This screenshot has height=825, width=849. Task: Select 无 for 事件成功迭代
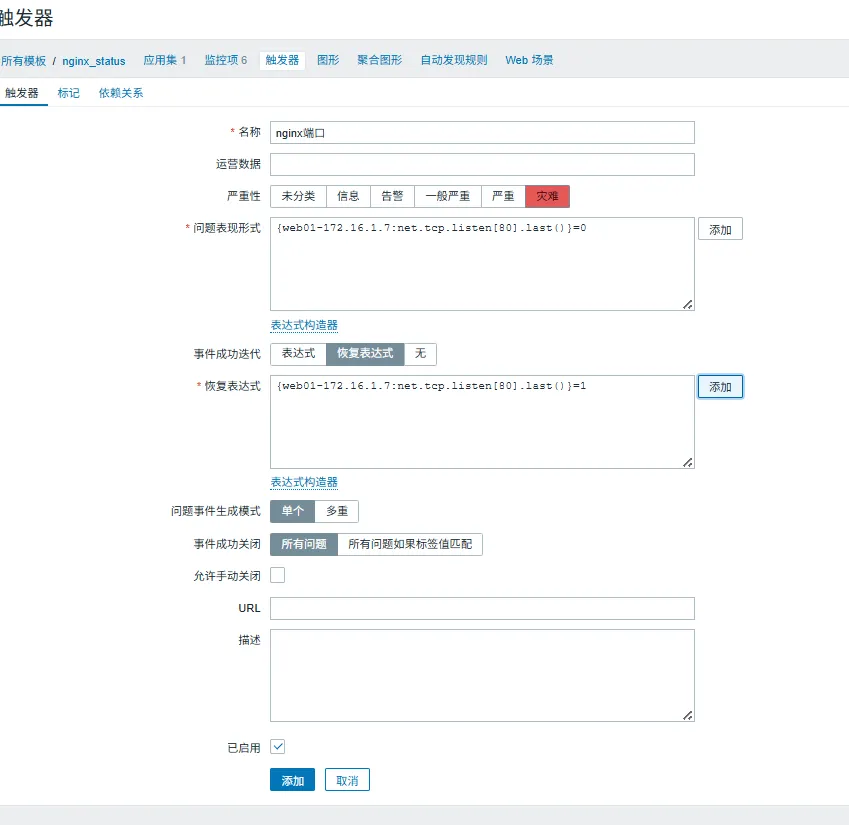pos(420,354)
